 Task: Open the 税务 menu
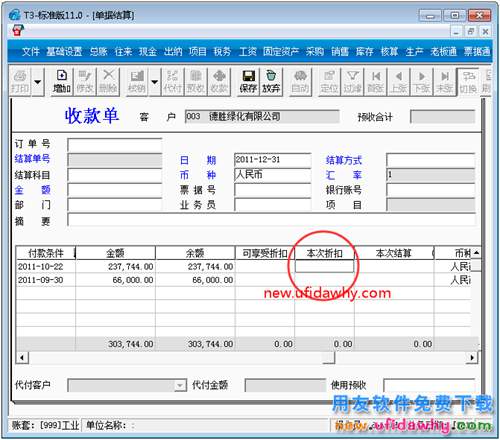pyautogui.click(x=222, y=51)
